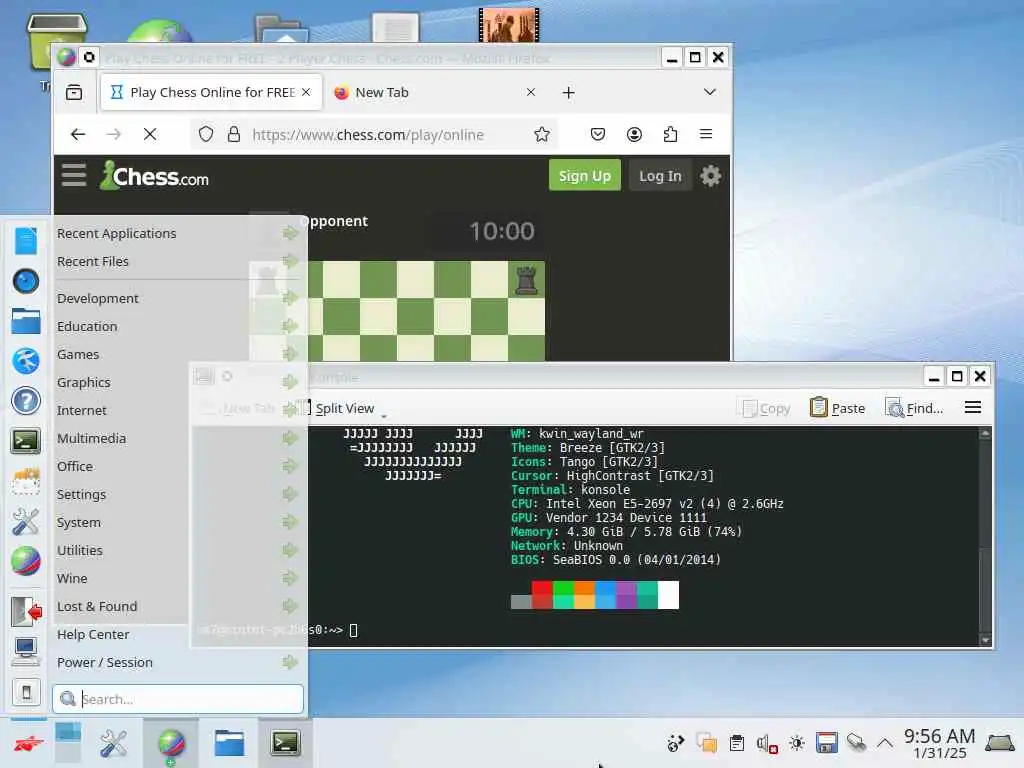Expand the Office category arrow

coord(290,466)
